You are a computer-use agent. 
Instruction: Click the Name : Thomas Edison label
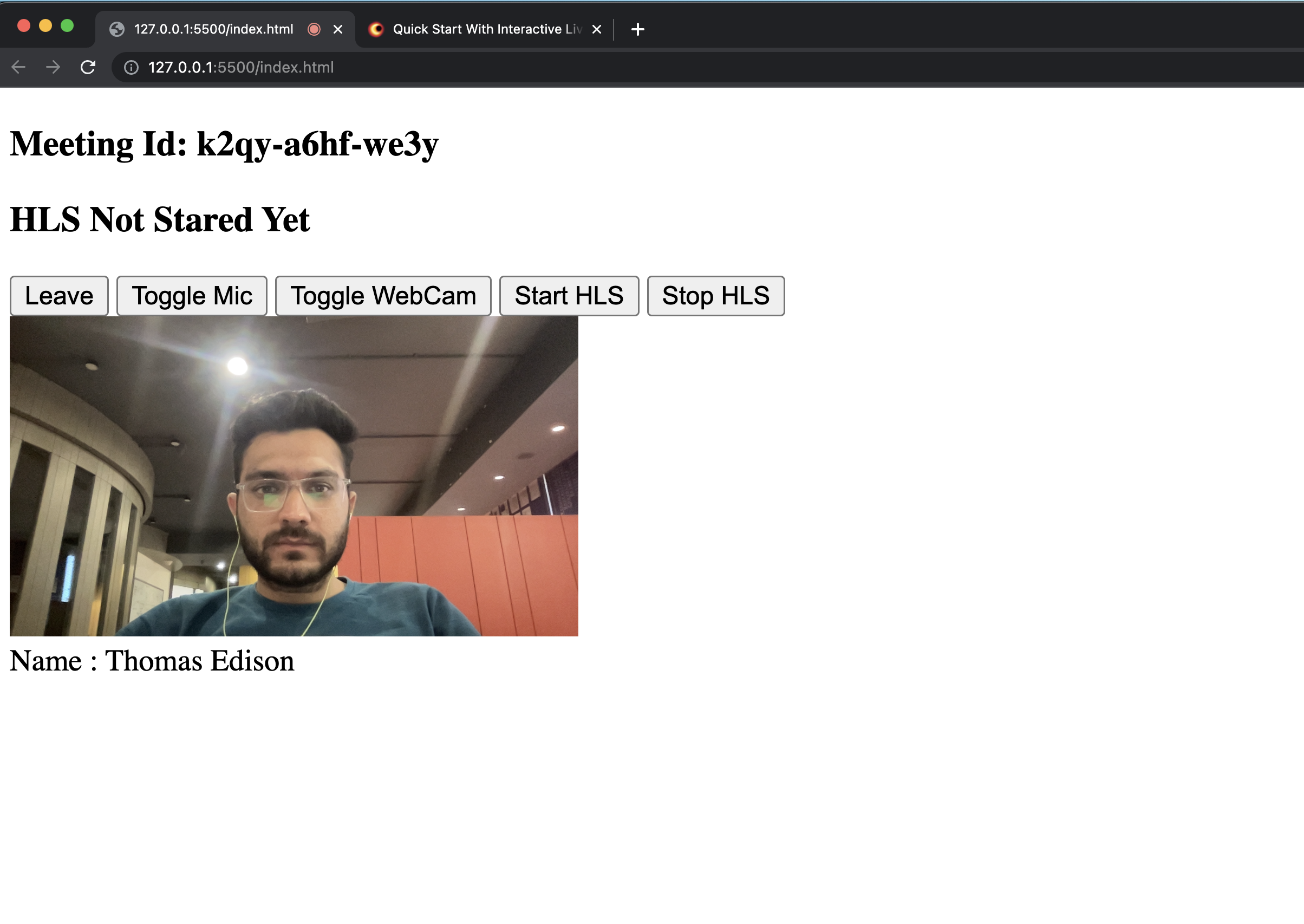(152, 661)
